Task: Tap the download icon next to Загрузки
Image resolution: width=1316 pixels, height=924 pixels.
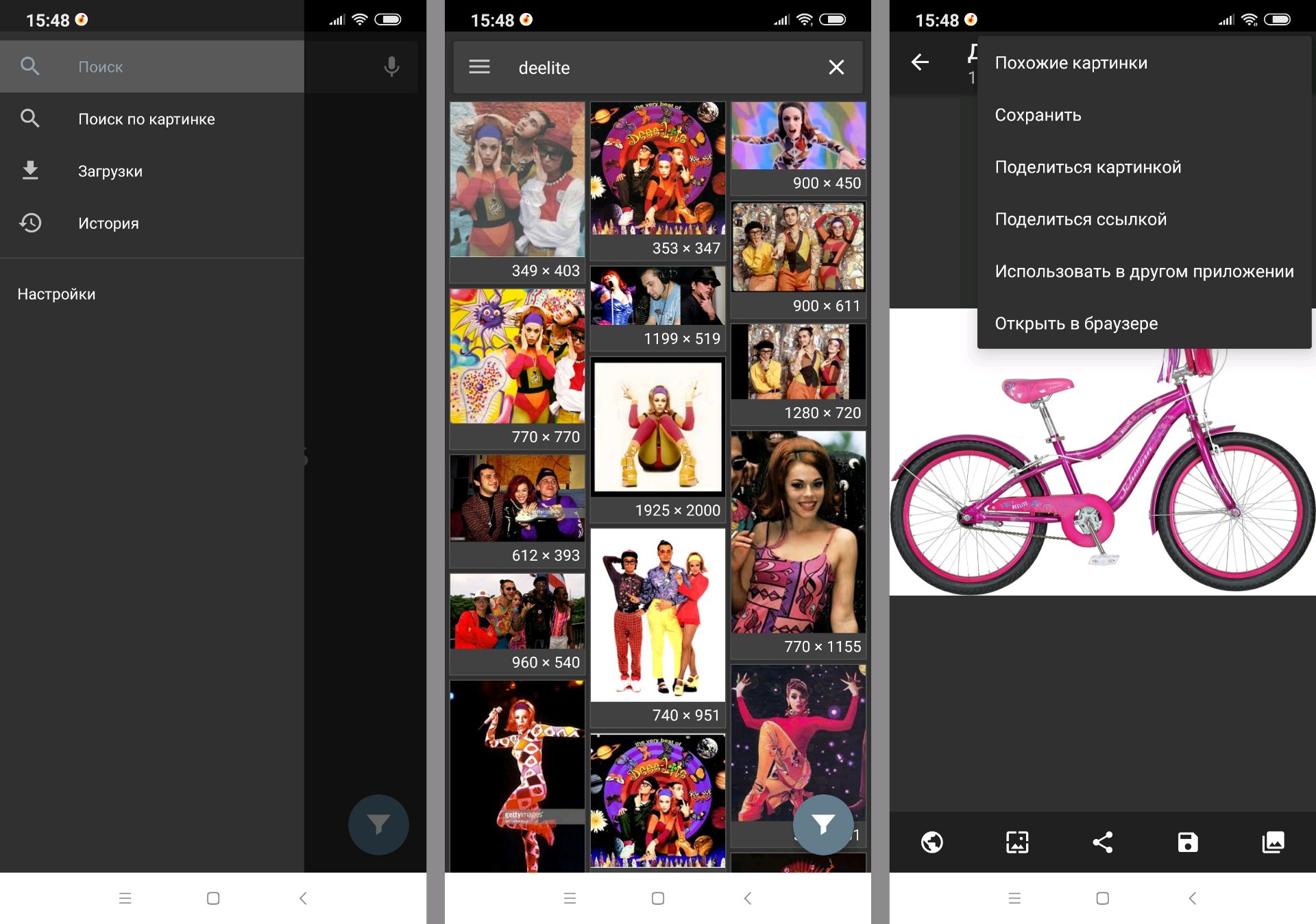Action: (29, 171)
